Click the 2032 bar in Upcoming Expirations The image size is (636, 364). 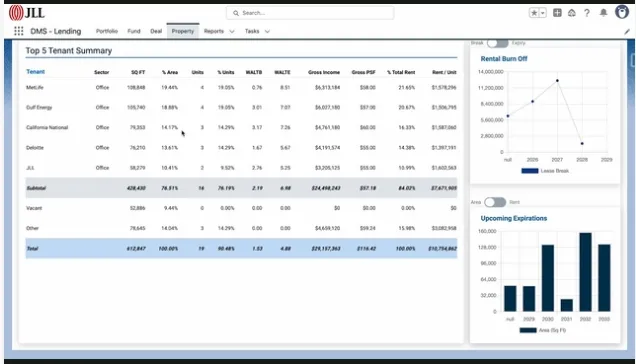point(585,272)
